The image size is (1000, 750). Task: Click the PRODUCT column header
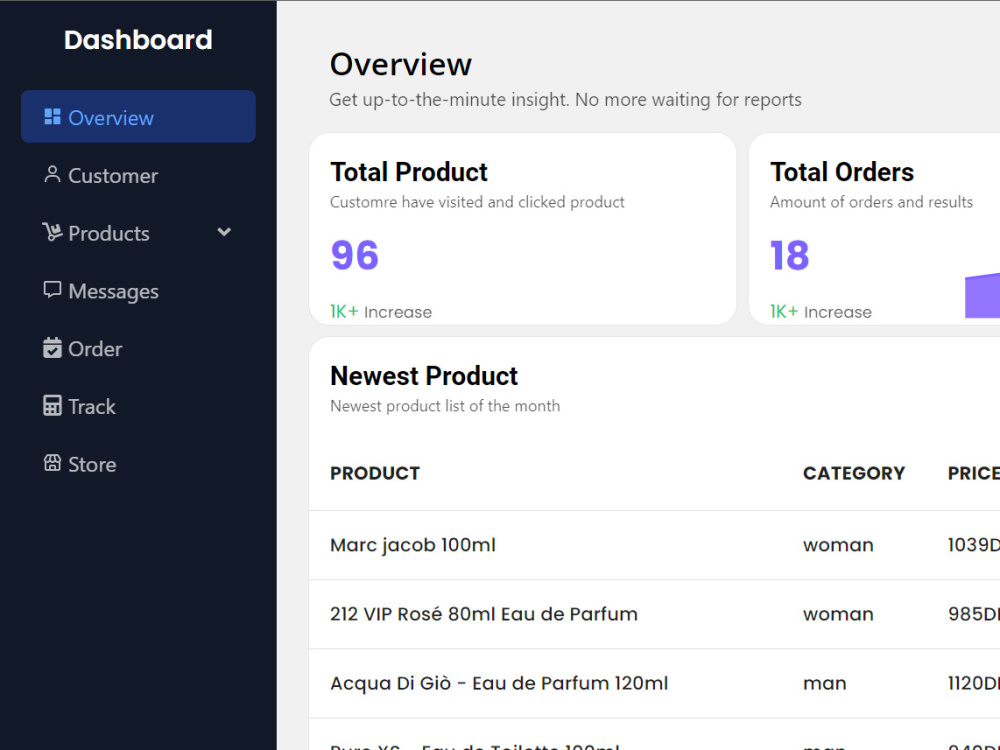(375, 473)
